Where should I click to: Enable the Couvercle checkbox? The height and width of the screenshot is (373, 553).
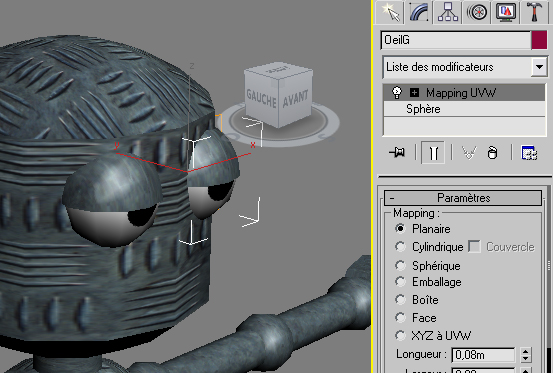point(474,246)
